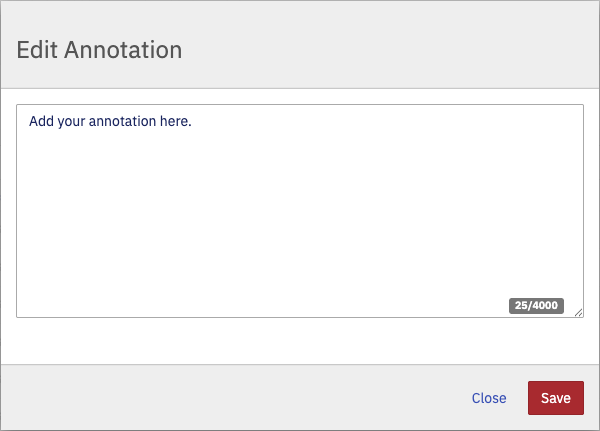Place cursor in "Add your annotation here." text
Image resolution: width=600 pixels, height=431 pixels.
tap(110, 122)
